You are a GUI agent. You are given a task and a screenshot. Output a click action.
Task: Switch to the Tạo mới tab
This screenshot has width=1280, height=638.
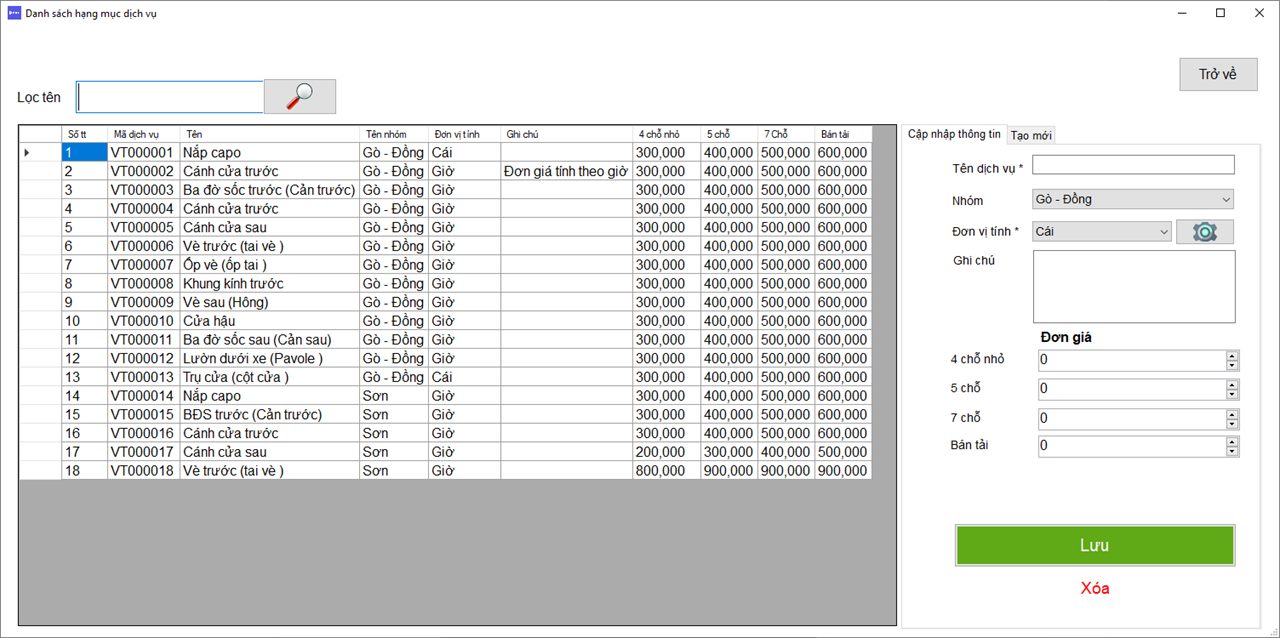(1031, 135)
